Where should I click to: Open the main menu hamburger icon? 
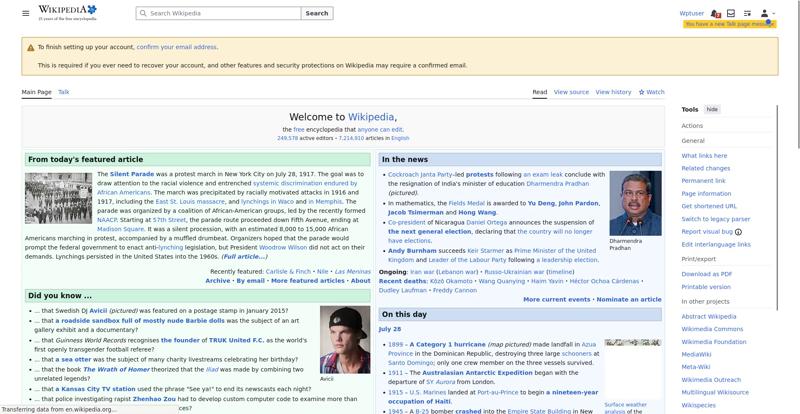point(26,13)
